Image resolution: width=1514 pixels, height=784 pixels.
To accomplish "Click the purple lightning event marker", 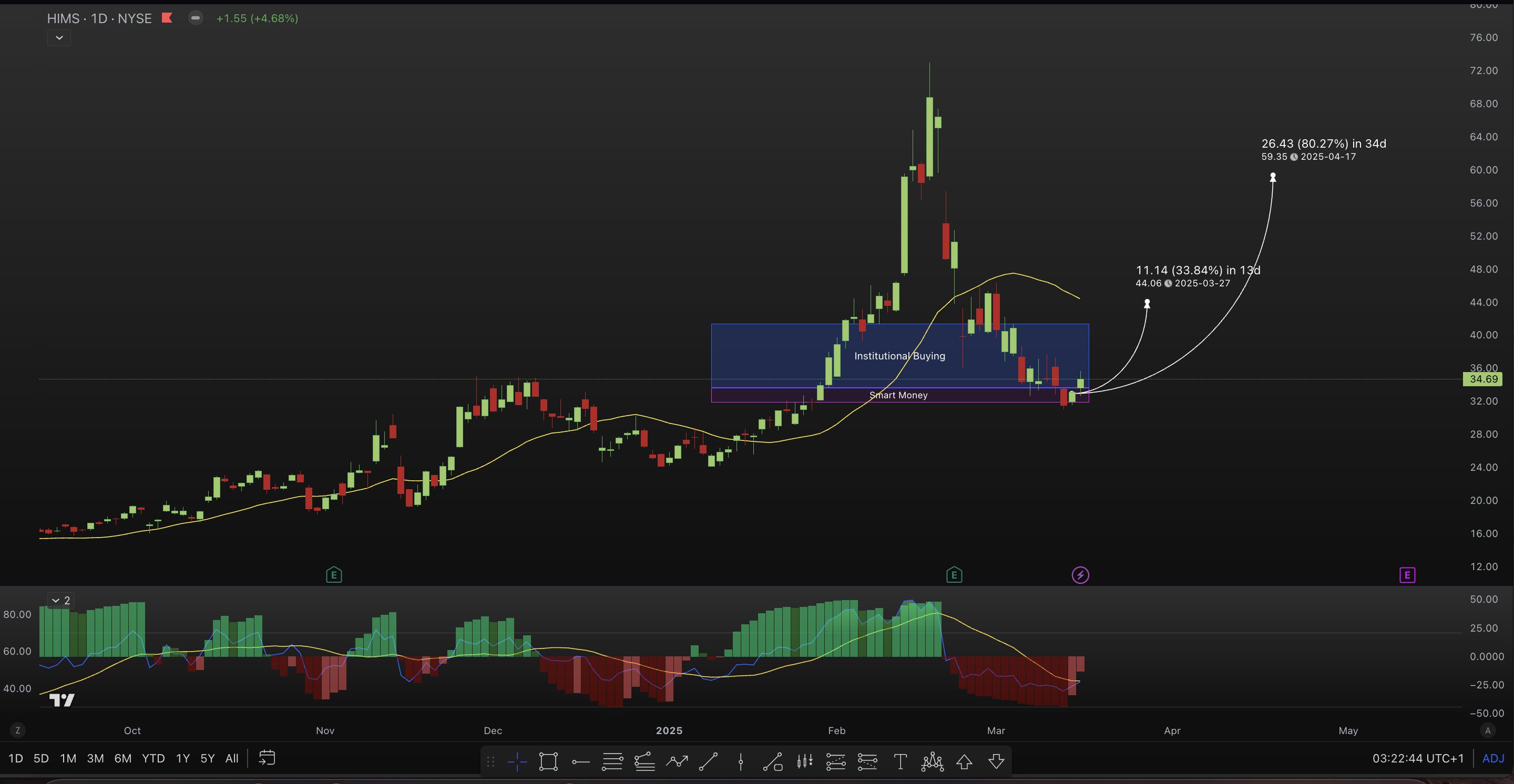I will click(x=1080, y=575).
